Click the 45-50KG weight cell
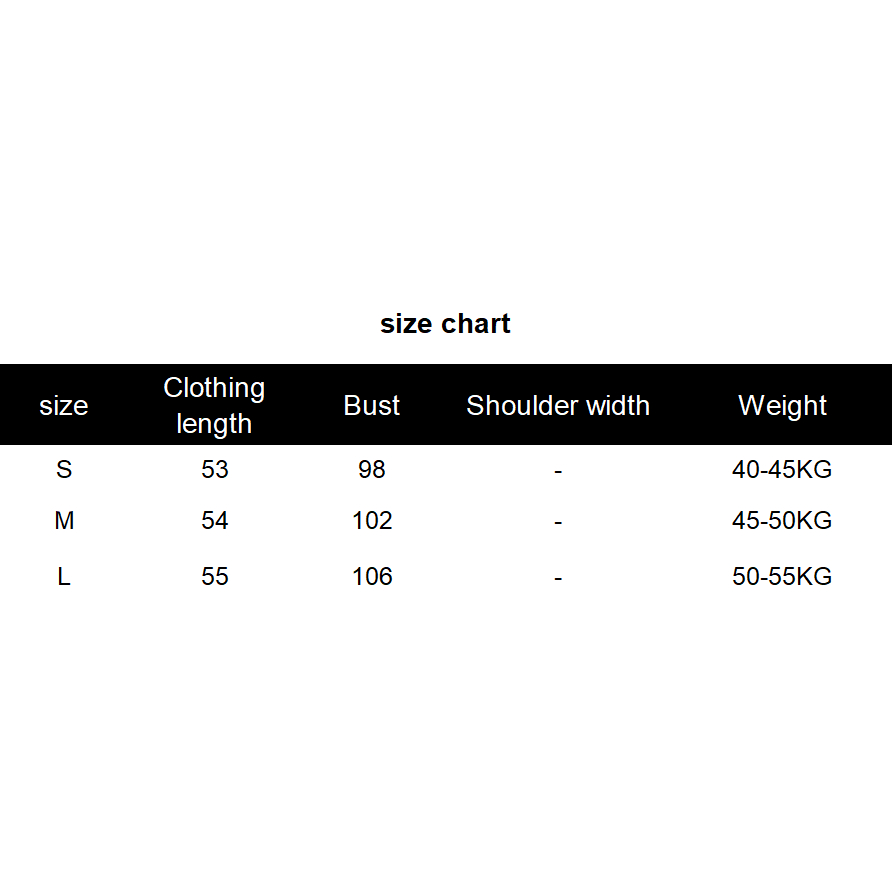892x892 pixels. (782, 521)
